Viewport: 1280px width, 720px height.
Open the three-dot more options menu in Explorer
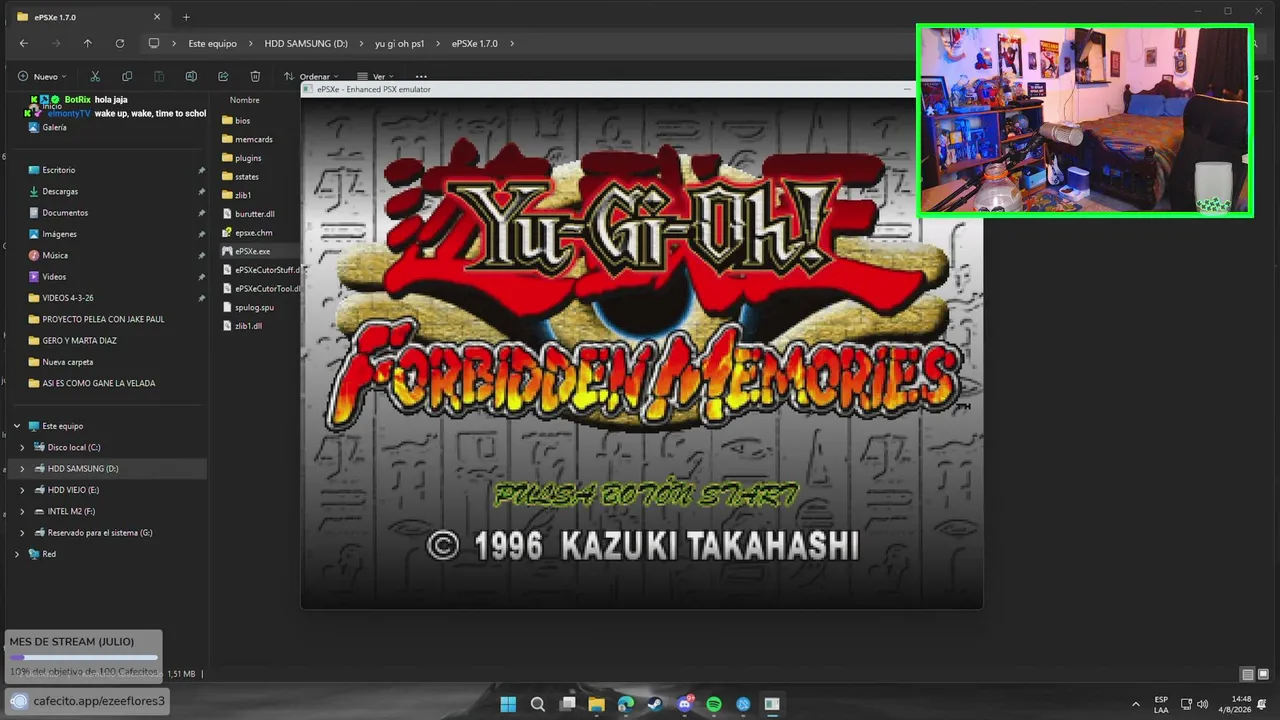tap(421, 76)
